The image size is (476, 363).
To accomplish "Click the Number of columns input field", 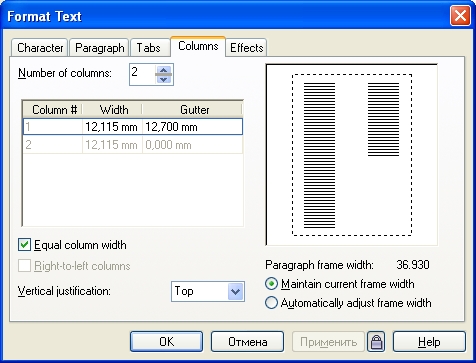I will [143, 74].
